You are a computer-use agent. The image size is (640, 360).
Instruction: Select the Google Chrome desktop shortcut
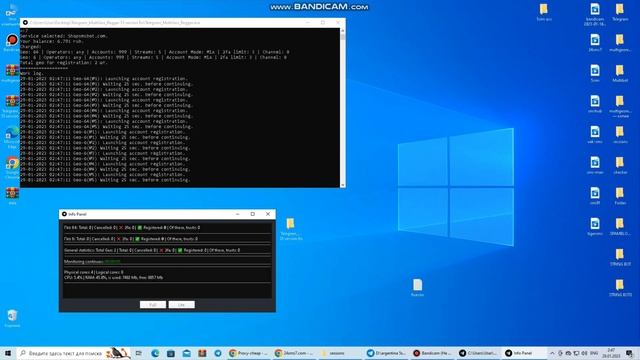coord(11,167)
